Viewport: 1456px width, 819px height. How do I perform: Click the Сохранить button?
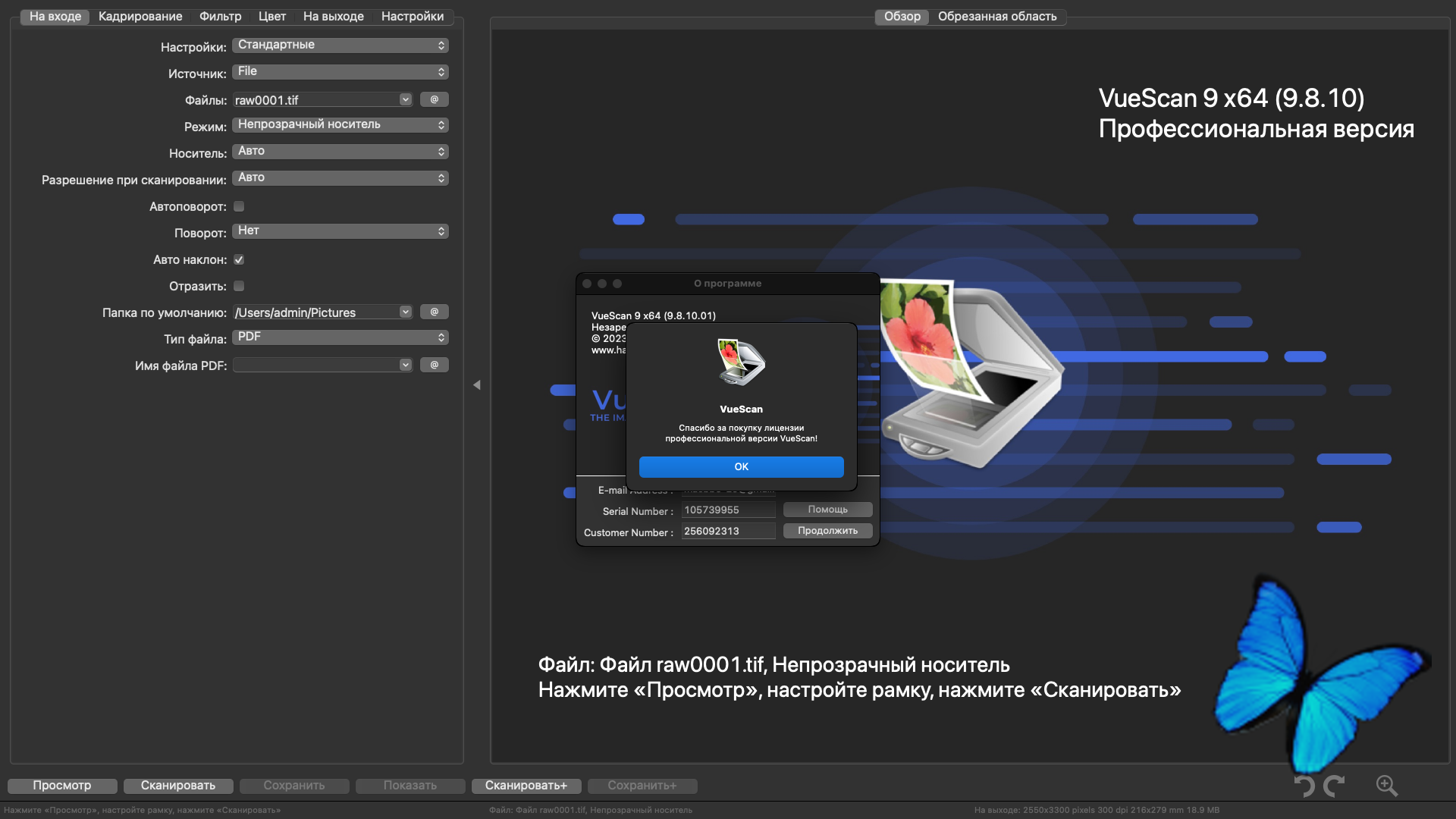point(294,786)
